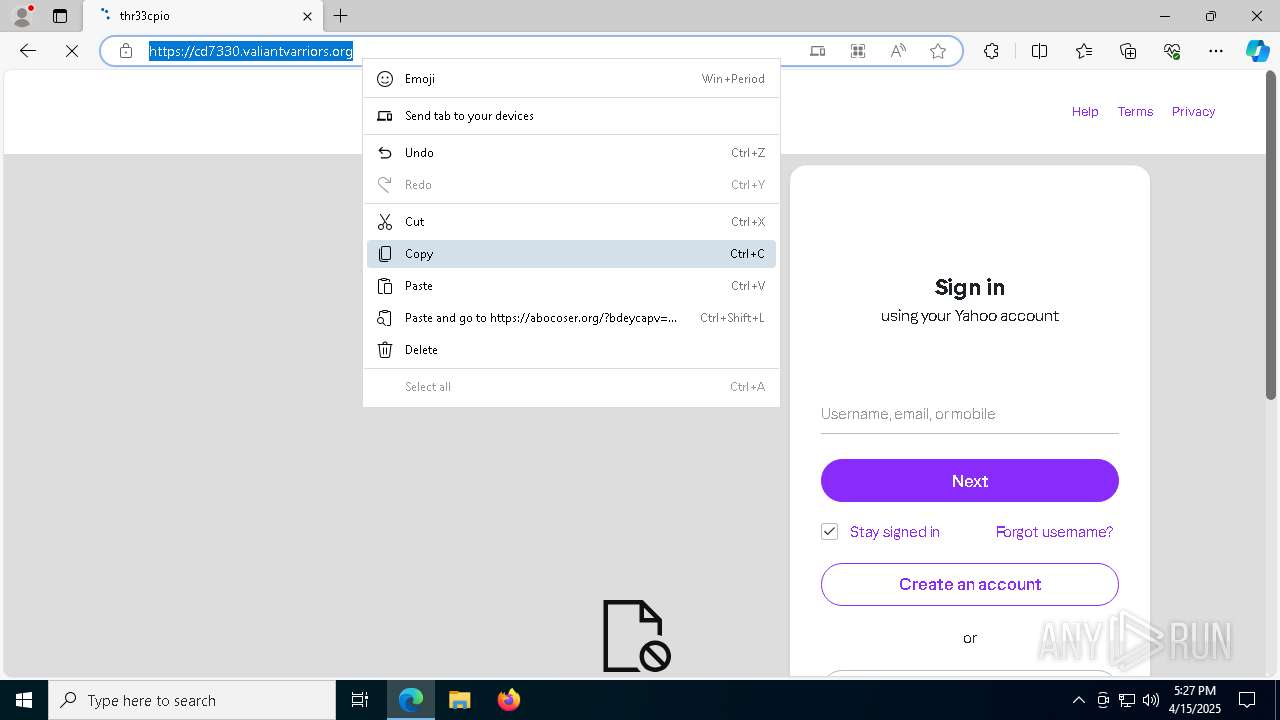Image resolution: width=1280 pixels, height=720 pixels.
Task: Open the Windows Start menu
Action: [24, 700]
